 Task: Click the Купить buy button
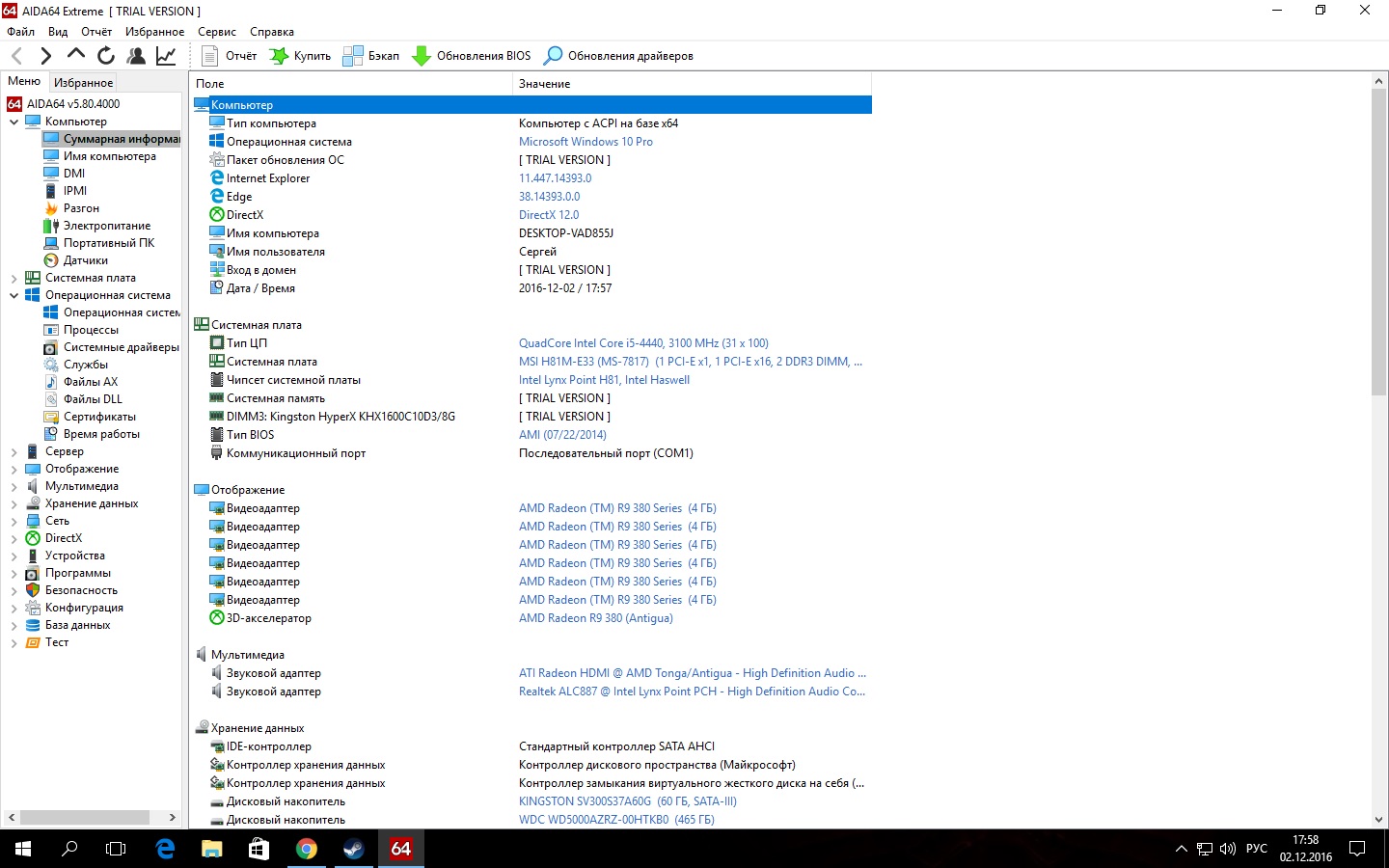(x=300, y=56)
